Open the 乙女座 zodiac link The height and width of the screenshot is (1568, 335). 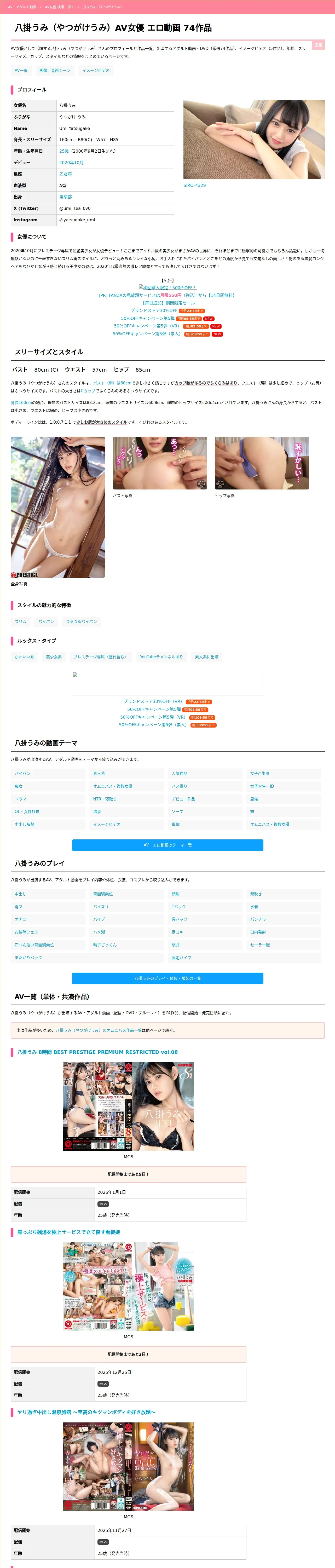[x=65, y=174]
